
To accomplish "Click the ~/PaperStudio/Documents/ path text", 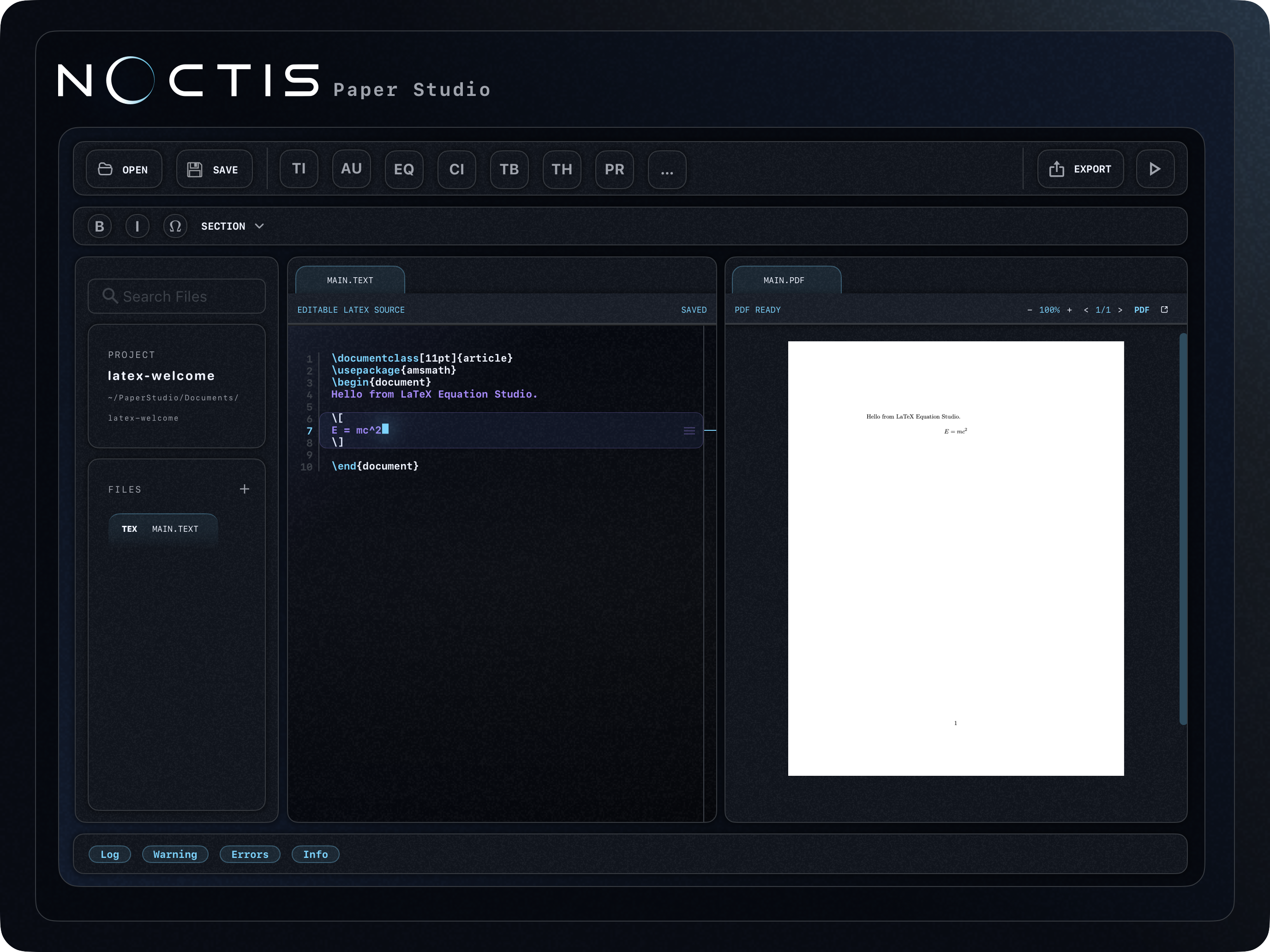I will point(173,398).
